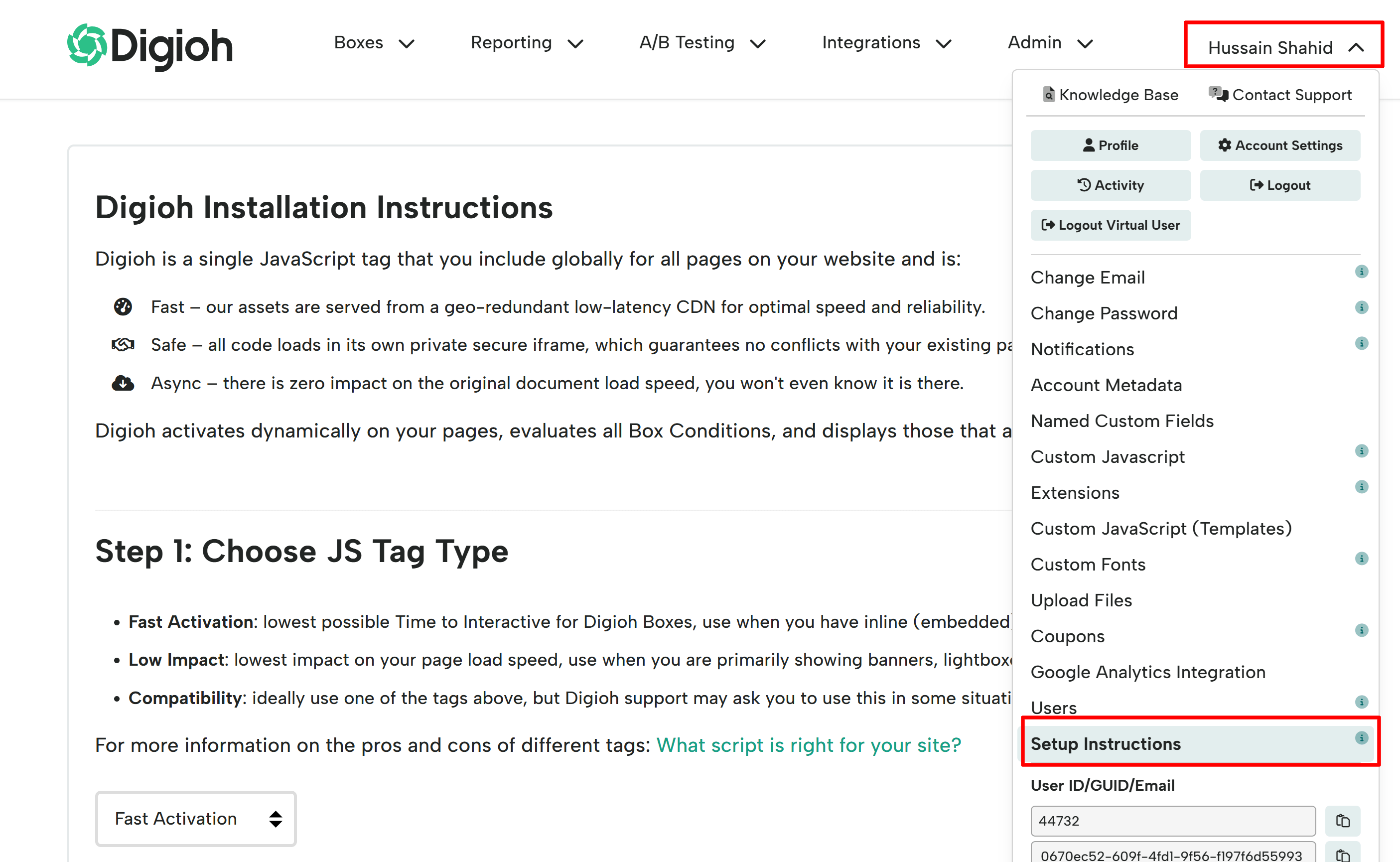Screen dimensions: 1400x862
Task: Open Account Metadata
Action: 1107,385
